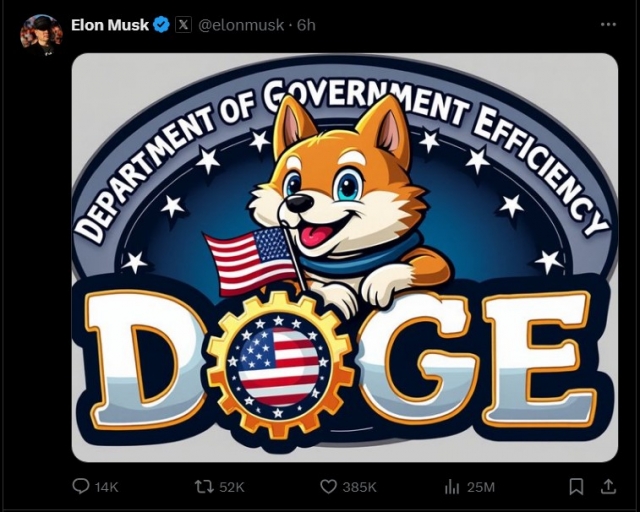This screenshot has width=640, height=512.
Task: Click the X affiliation badge icon
Action: coord(184,25)
